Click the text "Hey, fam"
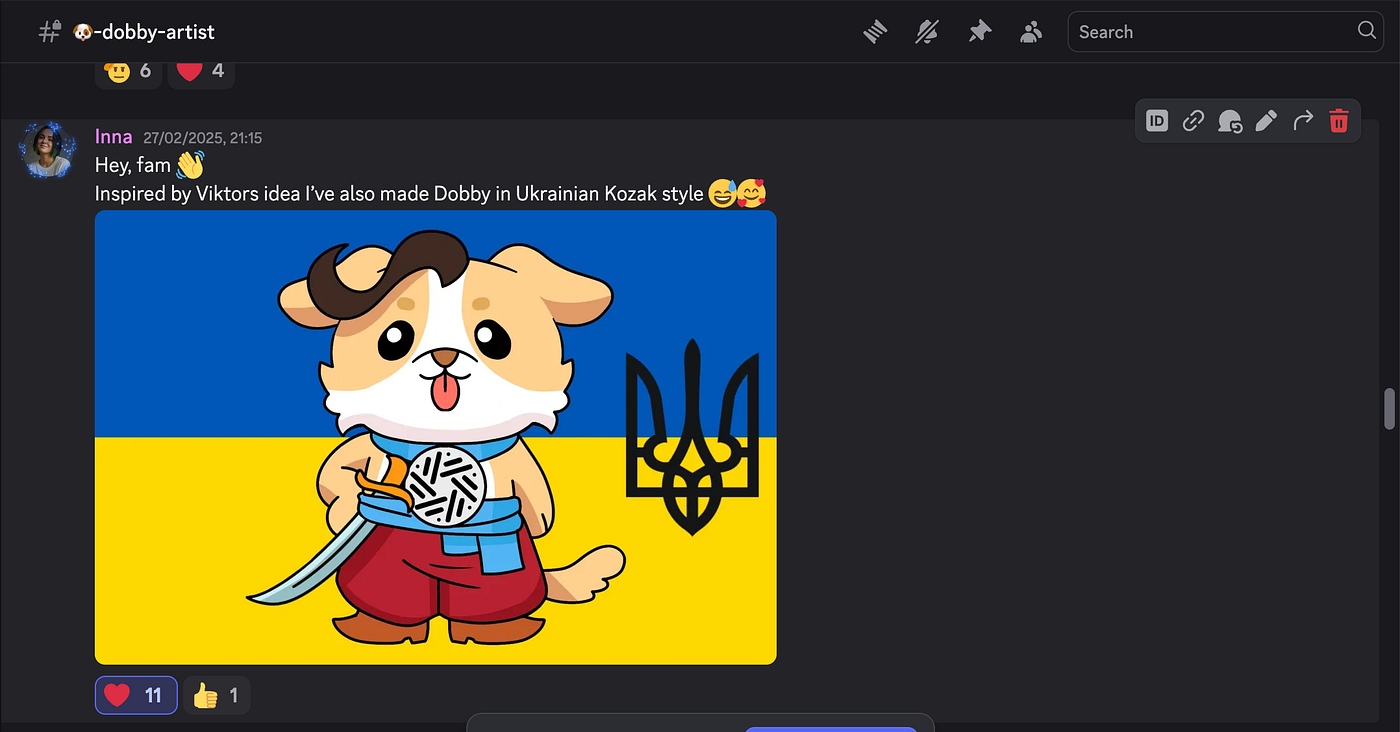This screenshot has width=1400, height=732. click(x=133, y=165)
